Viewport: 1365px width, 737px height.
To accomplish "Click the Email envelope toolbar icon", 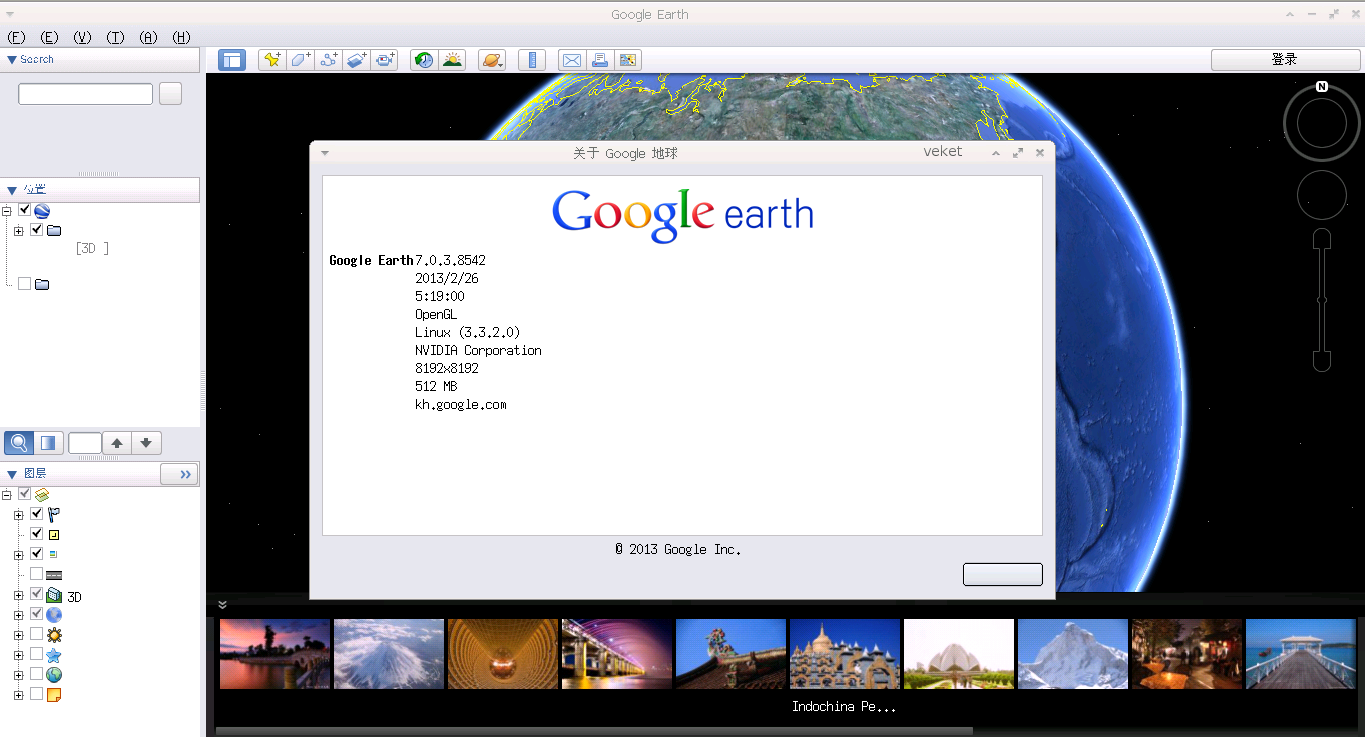I will [x=571, y=60].
